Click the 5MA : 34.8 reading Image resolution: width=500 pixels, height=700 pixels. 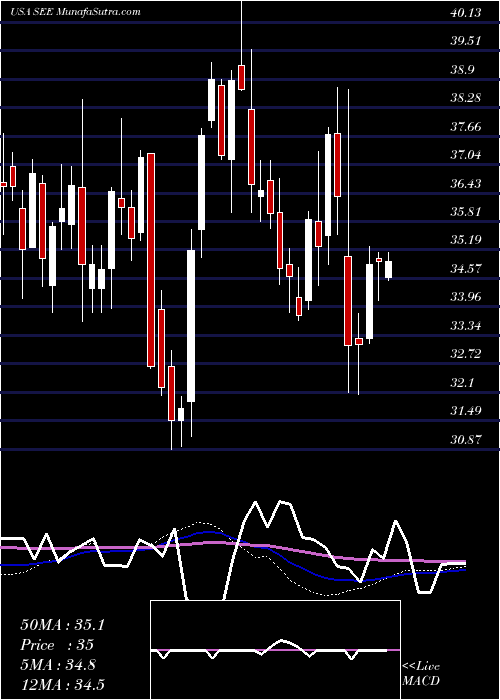coord(58,665)
